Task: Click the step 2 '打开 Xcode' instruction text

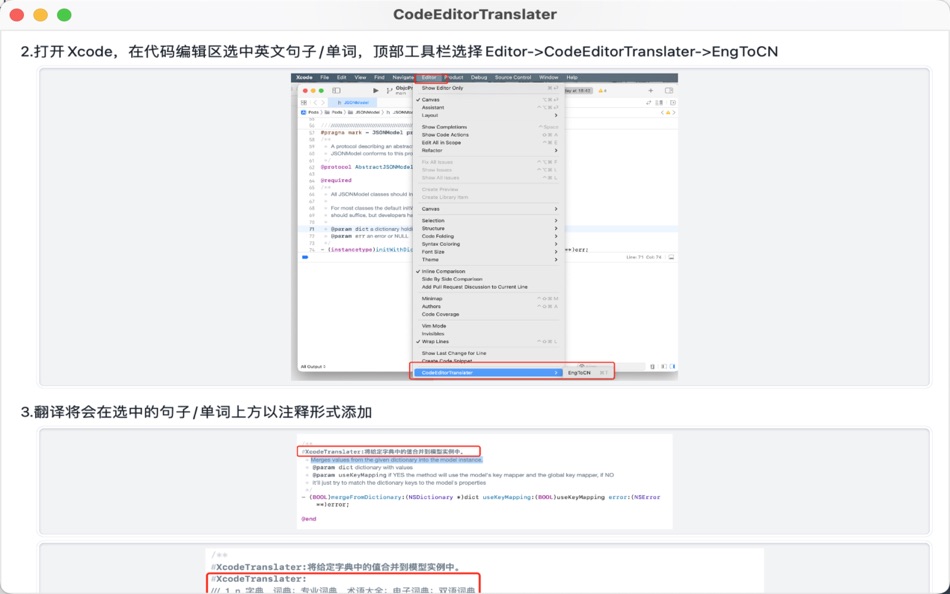Action: pyautogui.click(x=399, y=52)
